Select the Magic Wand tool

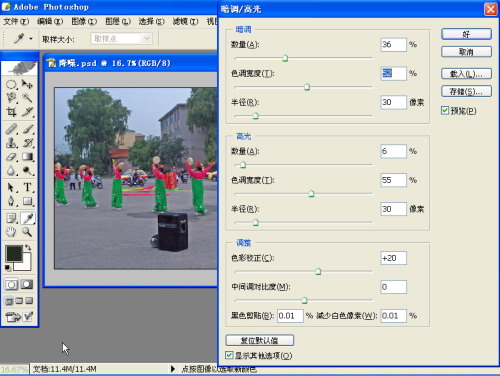click(27, 98)
